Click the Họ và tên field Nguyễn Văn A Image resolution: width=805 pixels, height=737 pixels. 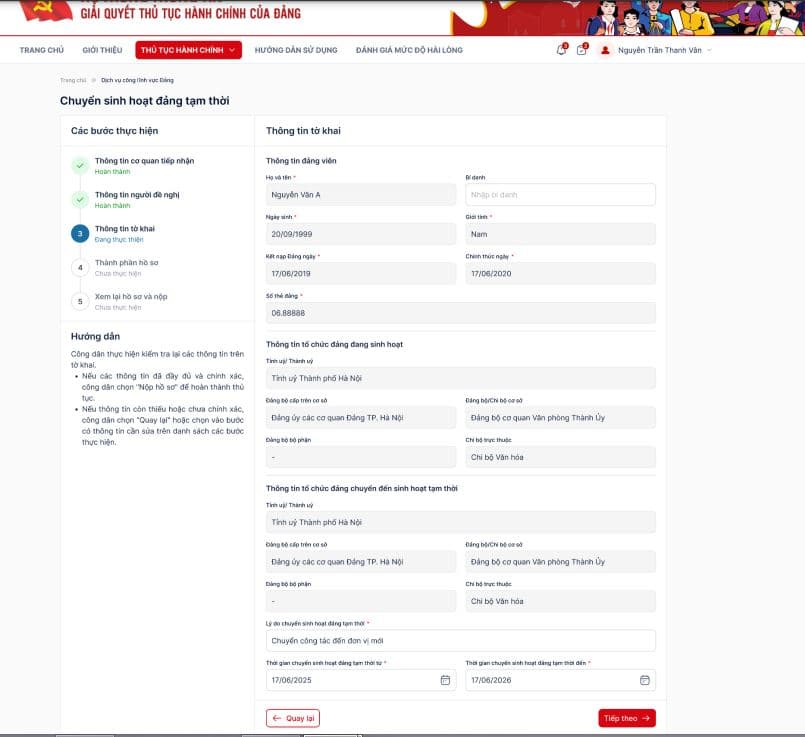[x=361, y=195]
